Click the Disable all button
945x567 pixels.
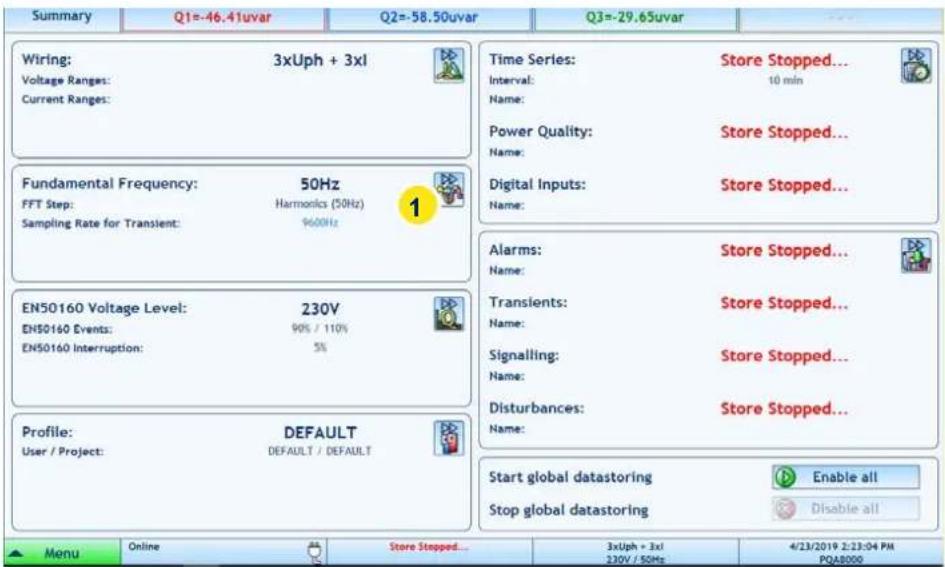point(846,509)
